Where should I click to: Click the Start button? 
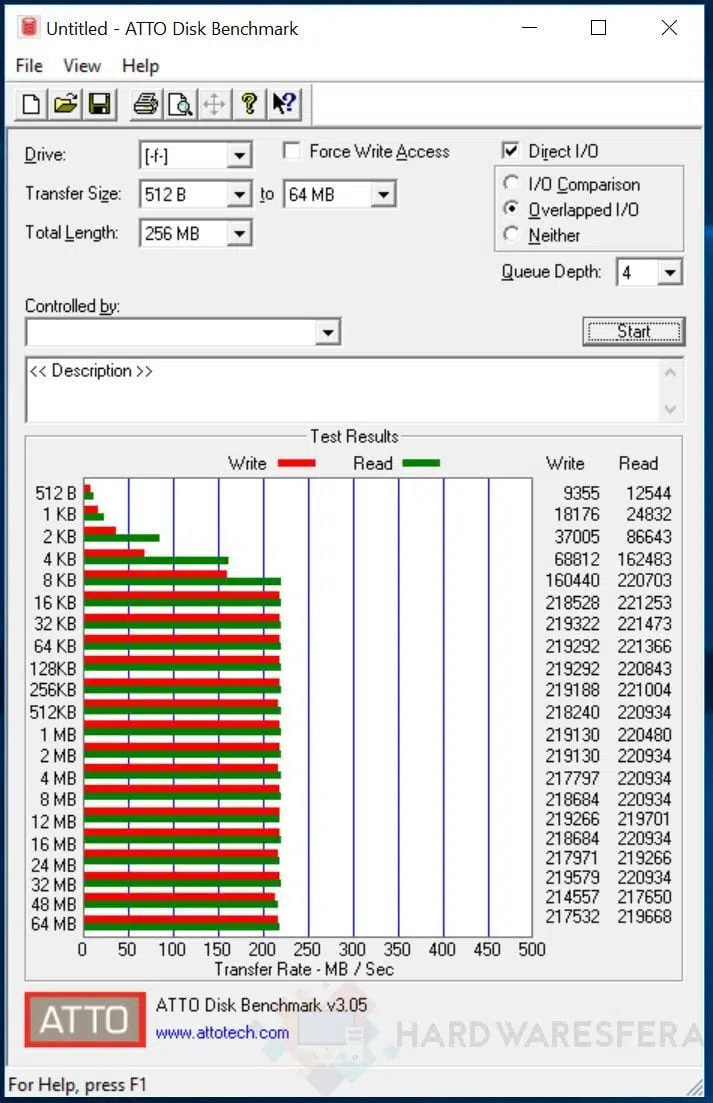pyautogui.click(x=634, y=331)
